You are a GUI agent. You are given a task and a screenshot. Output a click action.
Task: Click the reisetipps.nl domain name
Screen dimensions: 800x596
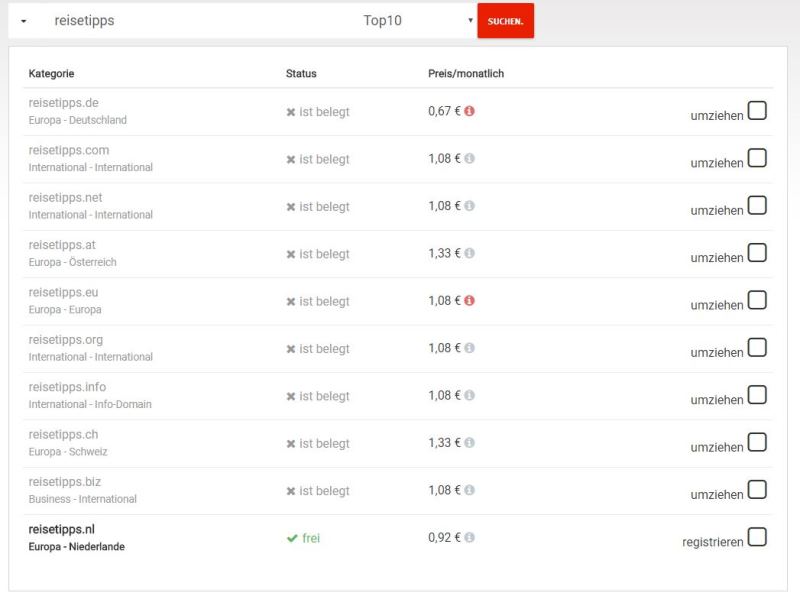coord(62,529)
